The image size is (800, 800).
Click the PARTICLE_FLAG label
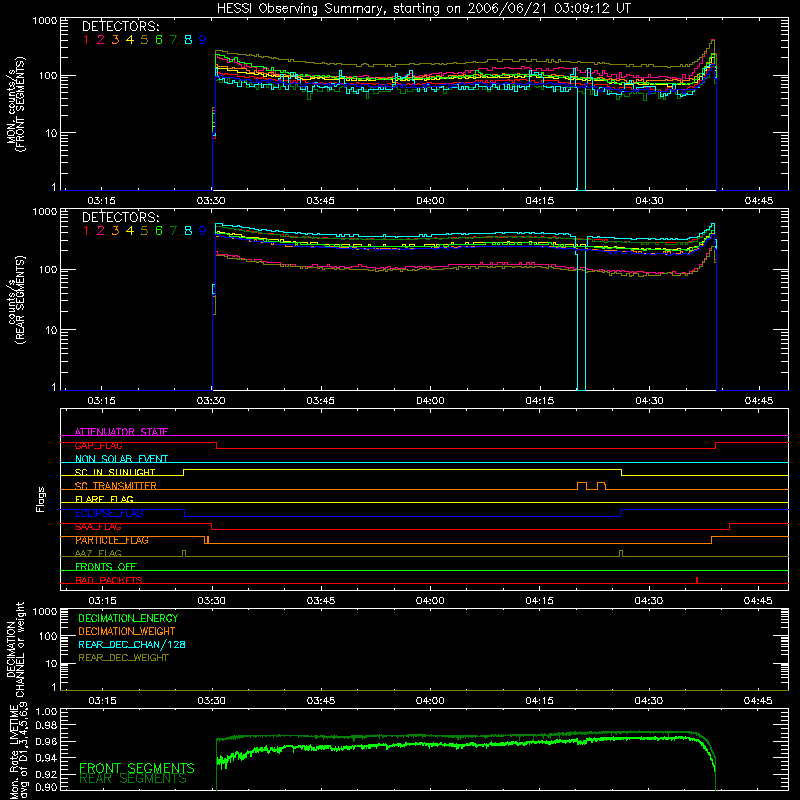112,540
